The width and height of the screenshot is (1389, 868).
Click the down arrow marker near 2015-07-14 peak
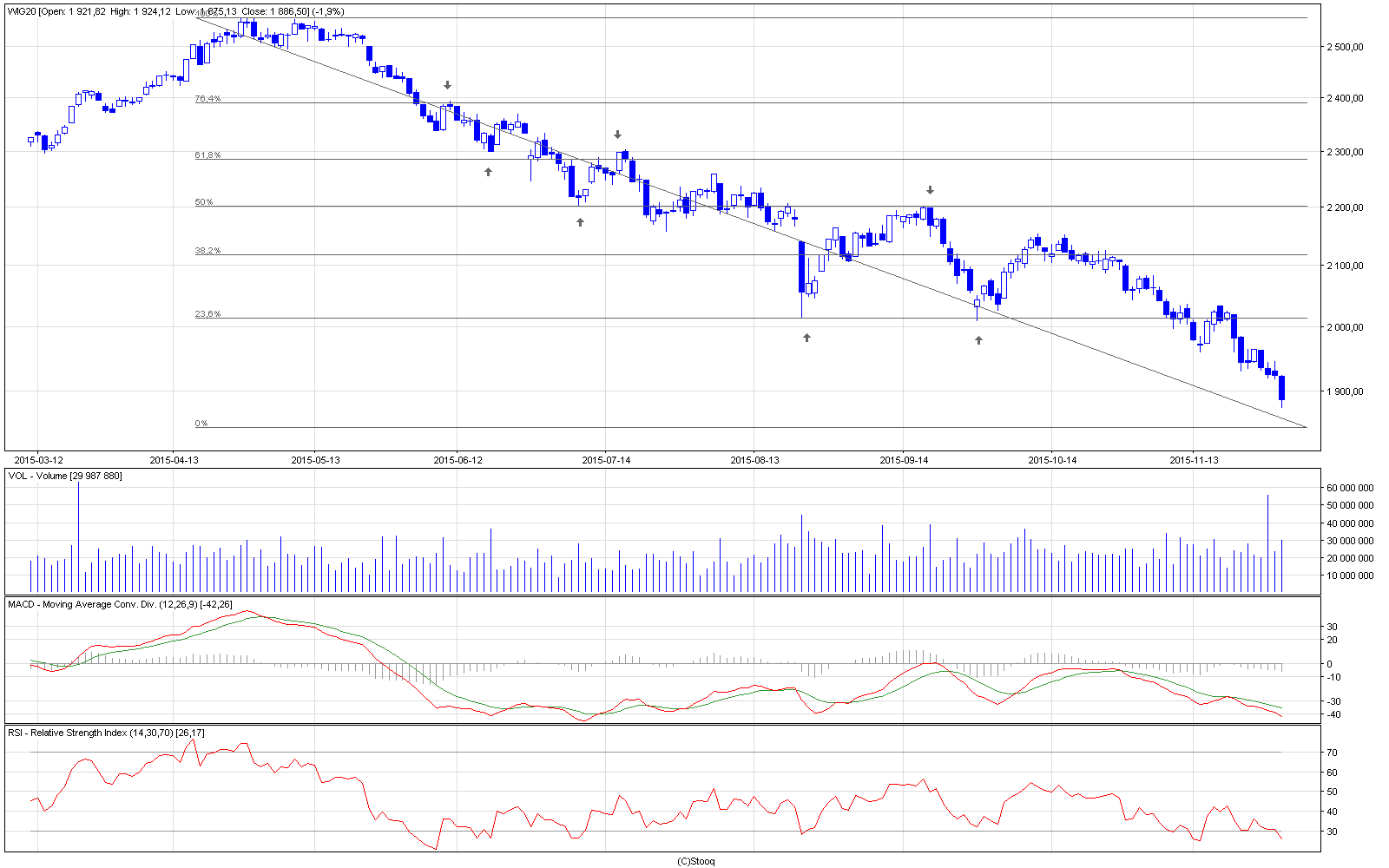(617, 135)
